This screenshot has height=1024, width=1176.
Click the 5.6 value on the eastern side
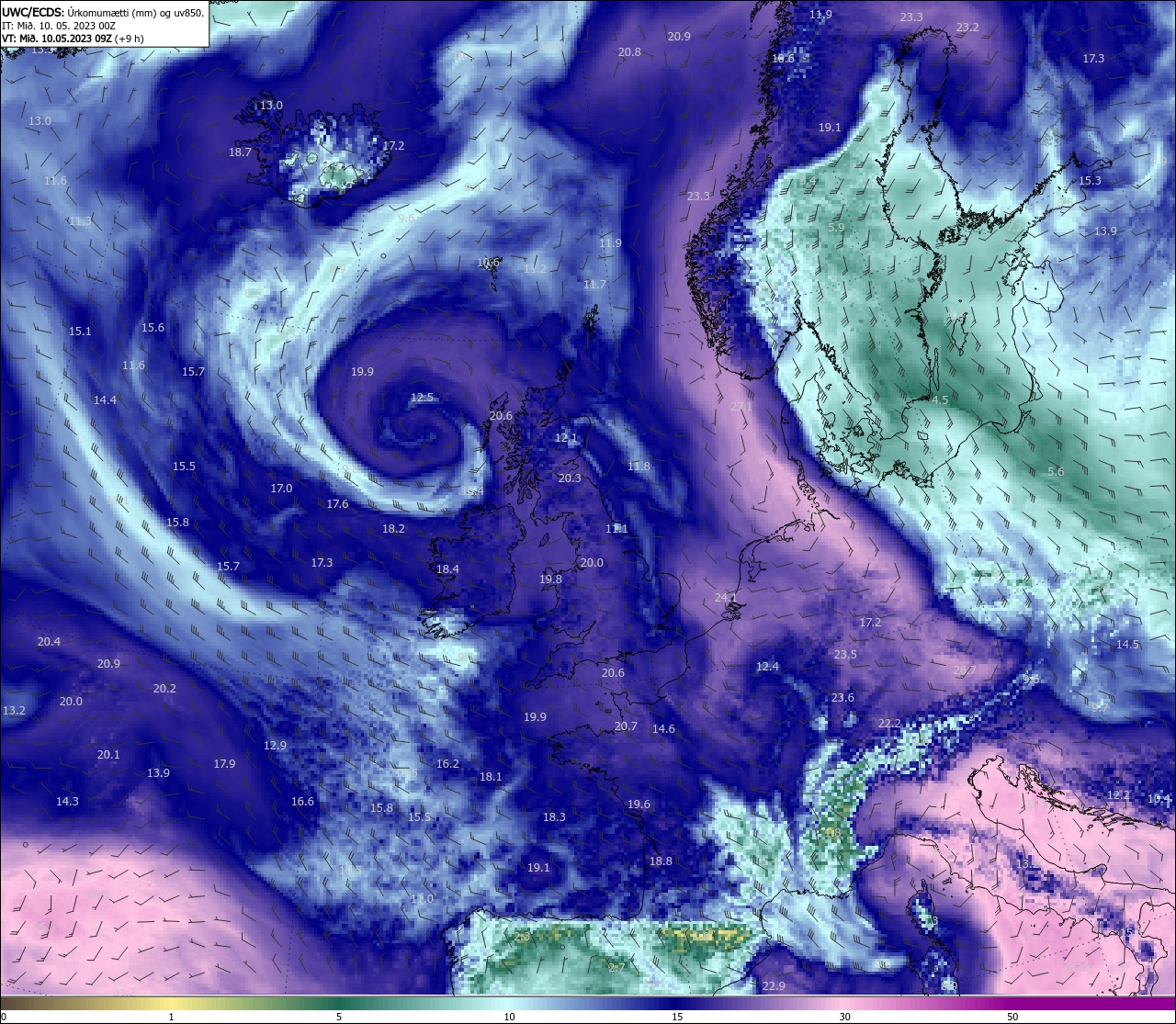coord(1056,472)
